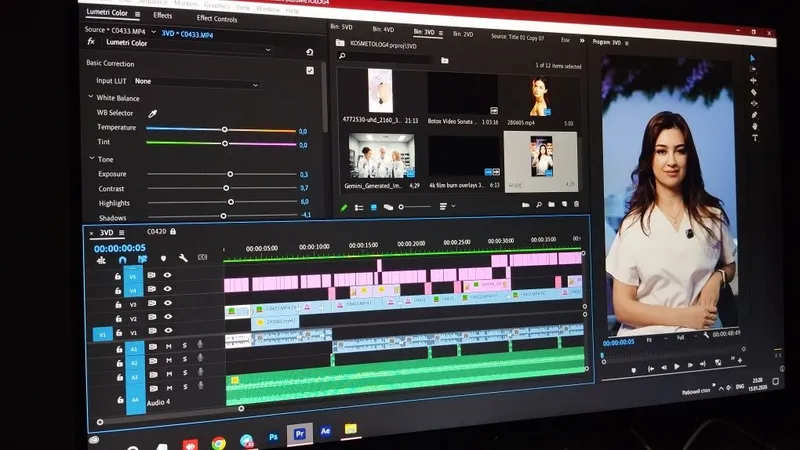The width and height of the screenshot is (800, 450).
Task: Mute audio track A1
Action: [168, 346]
